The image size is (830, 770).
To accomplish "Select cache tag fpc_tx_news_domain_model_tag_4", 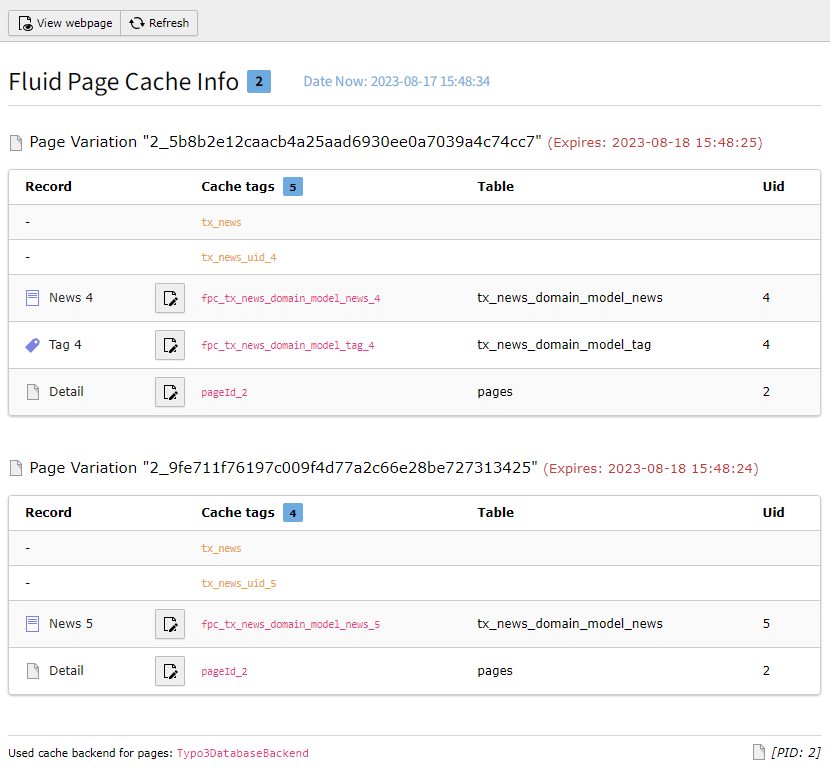I will coord(288,346).
